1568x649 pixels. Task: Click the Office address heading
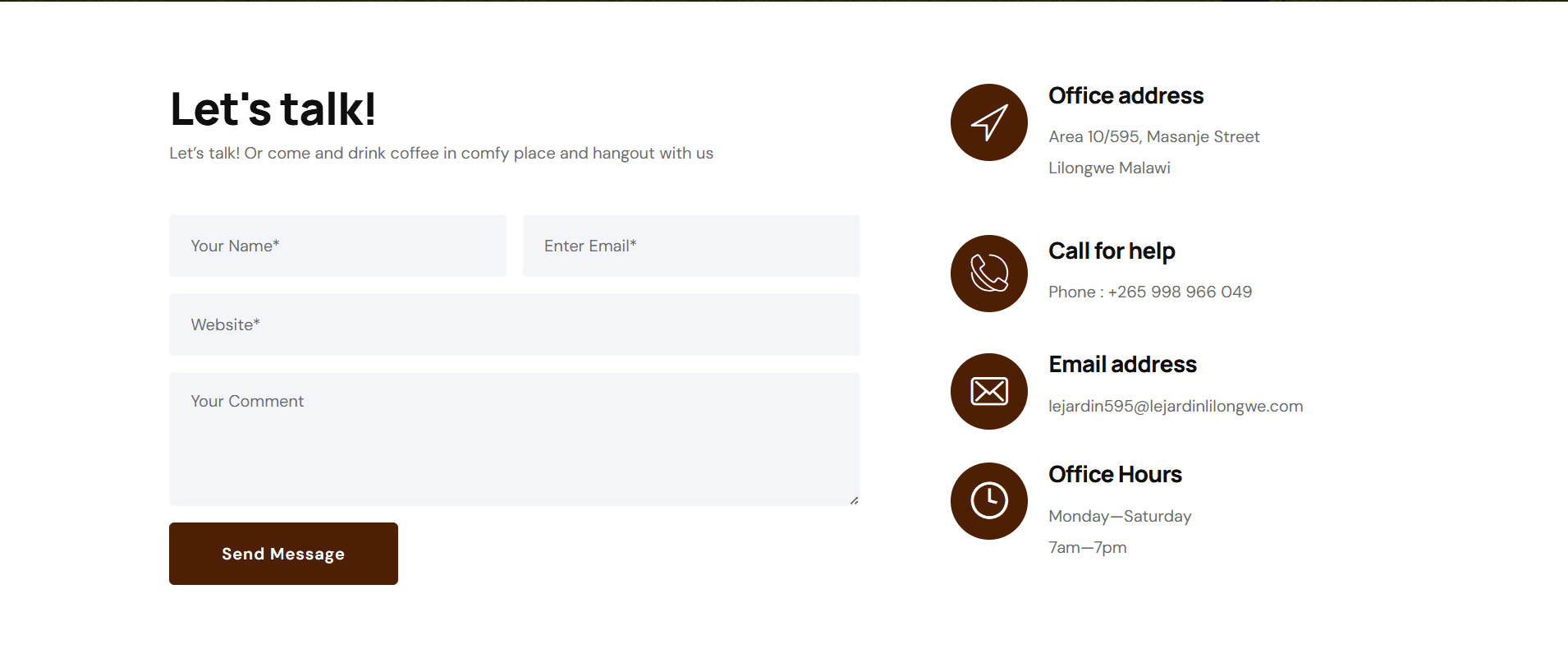click(x=1126, y=96)
